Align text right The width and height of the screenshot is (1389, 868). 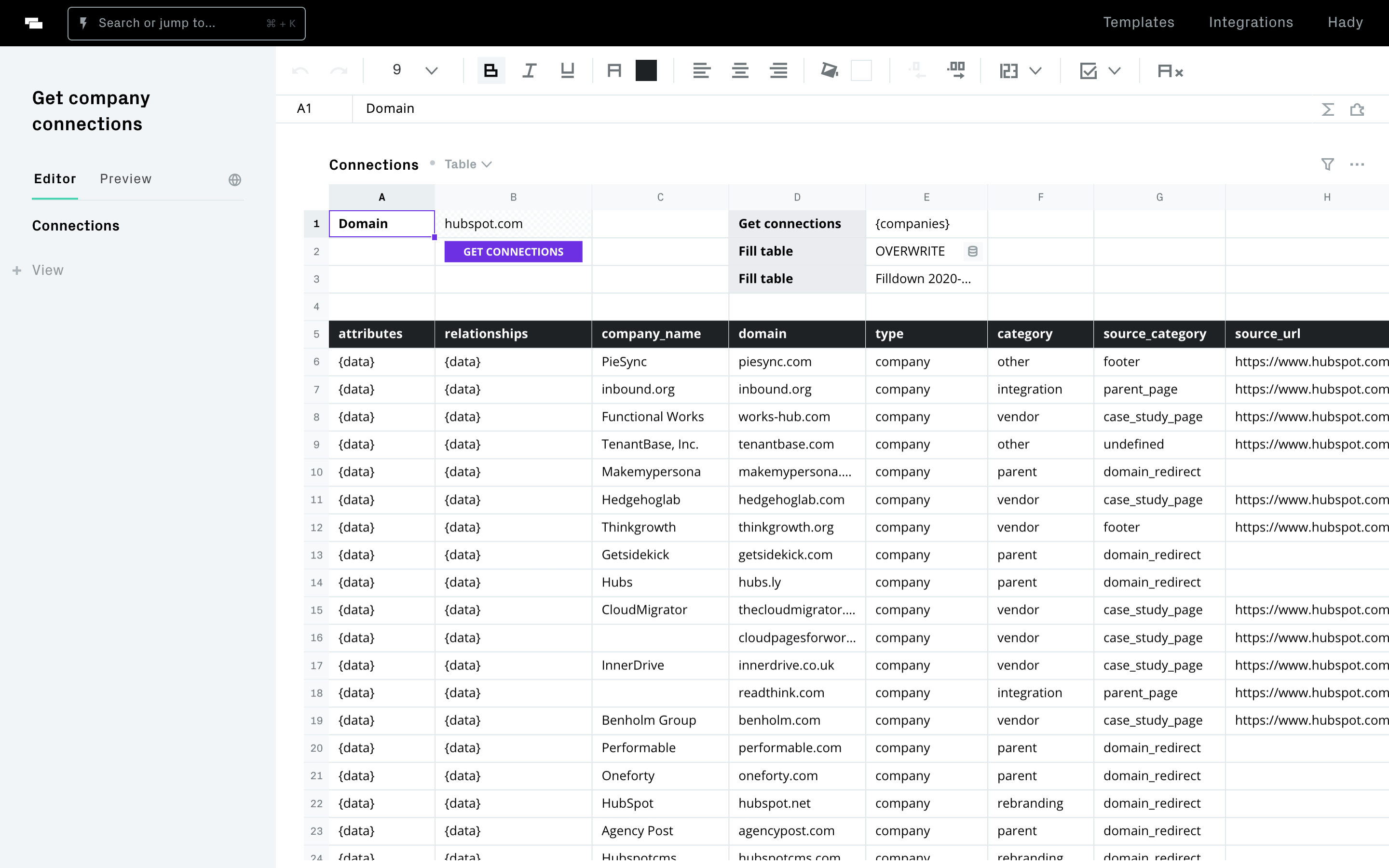pyautogui.click(x=778, y=70)
